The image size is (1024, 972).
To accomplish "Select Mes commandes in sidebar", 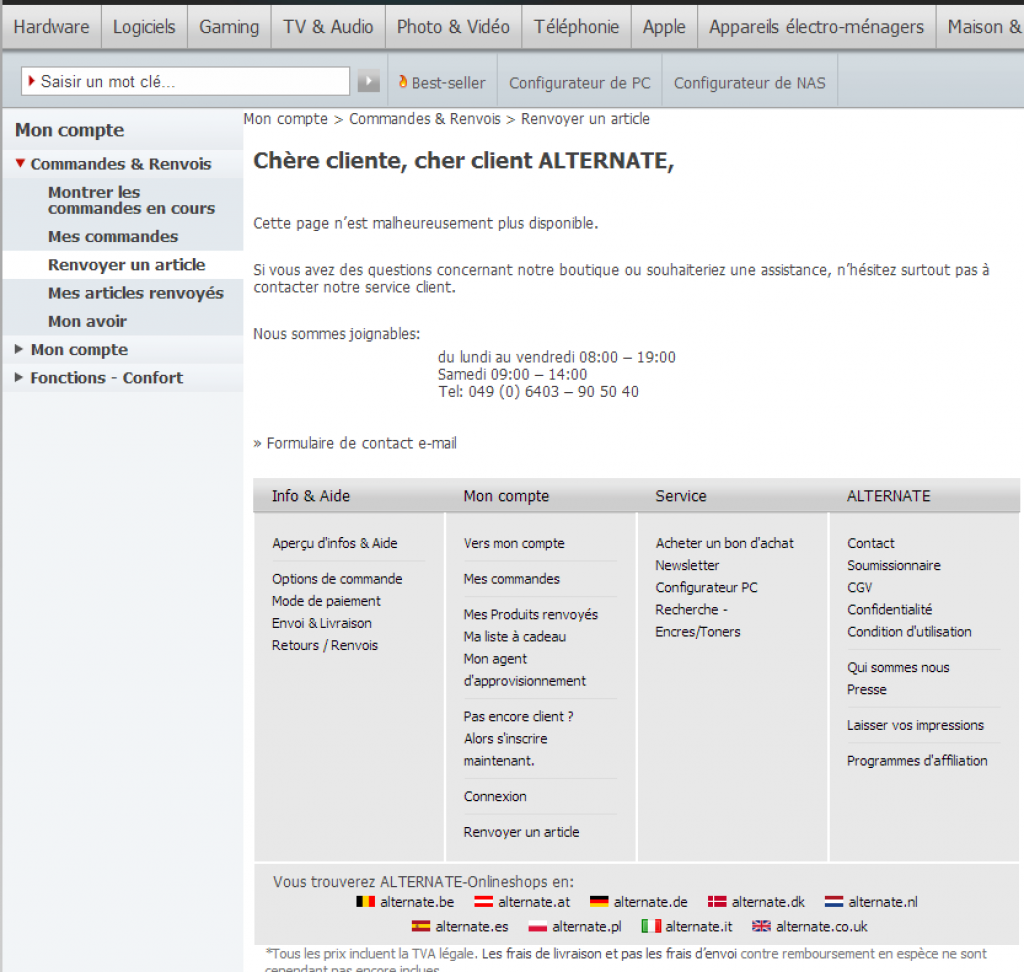I will point(113,236).
